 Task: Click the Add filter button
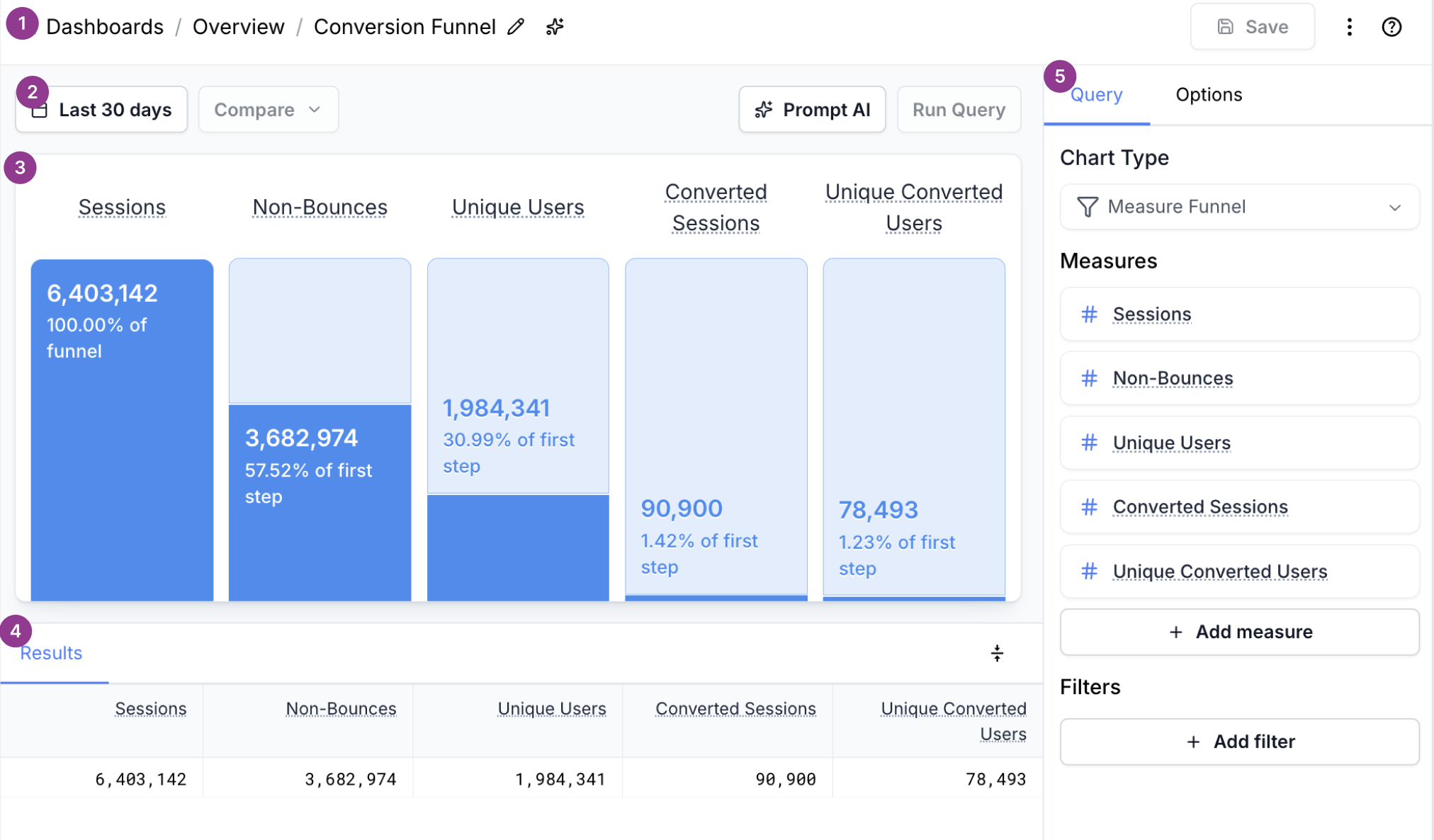click(x=1239, y=742)
